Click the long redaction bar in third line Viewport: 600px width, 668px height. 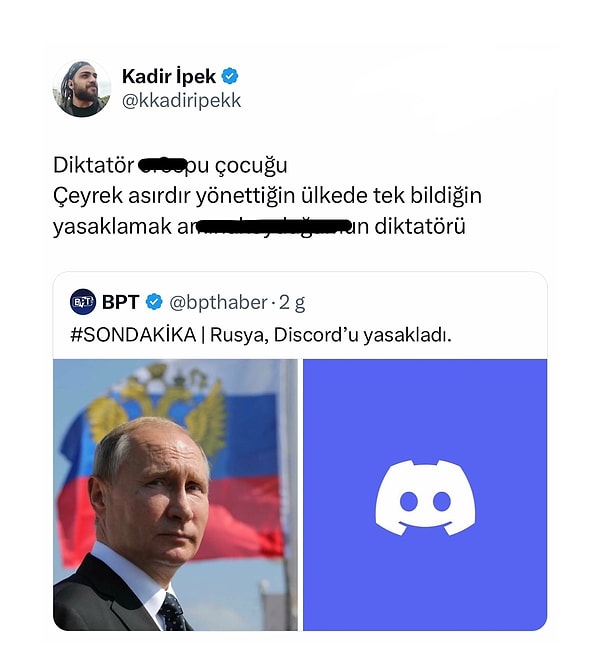tap(273, 225)
